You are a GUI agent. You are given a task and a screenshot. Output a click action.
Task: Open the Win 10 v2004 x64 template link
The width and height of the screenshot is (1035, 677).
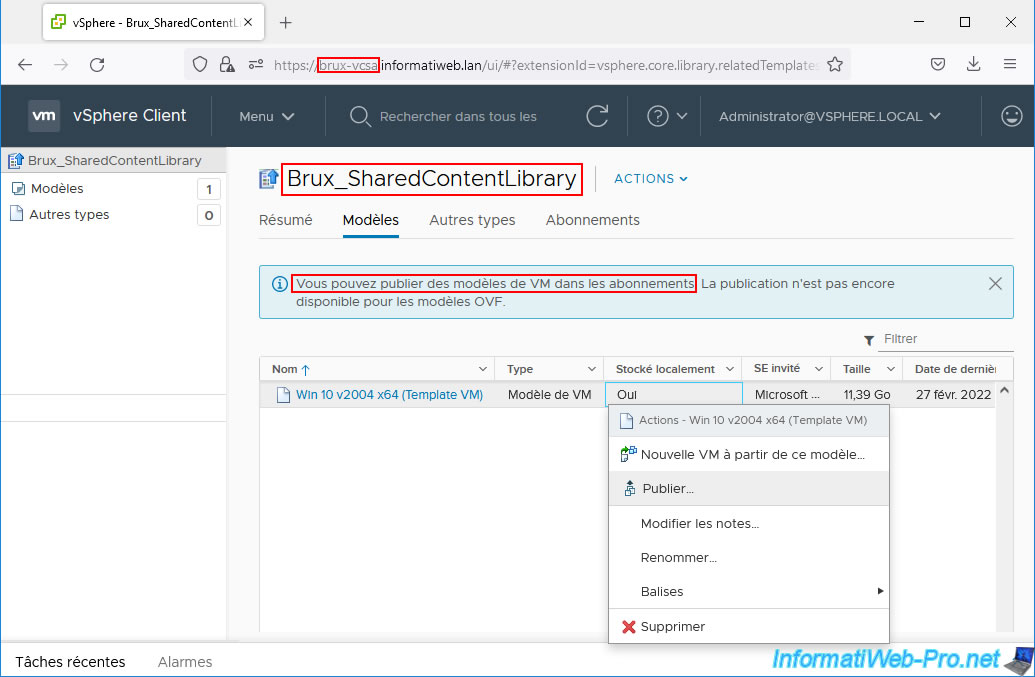389,395
